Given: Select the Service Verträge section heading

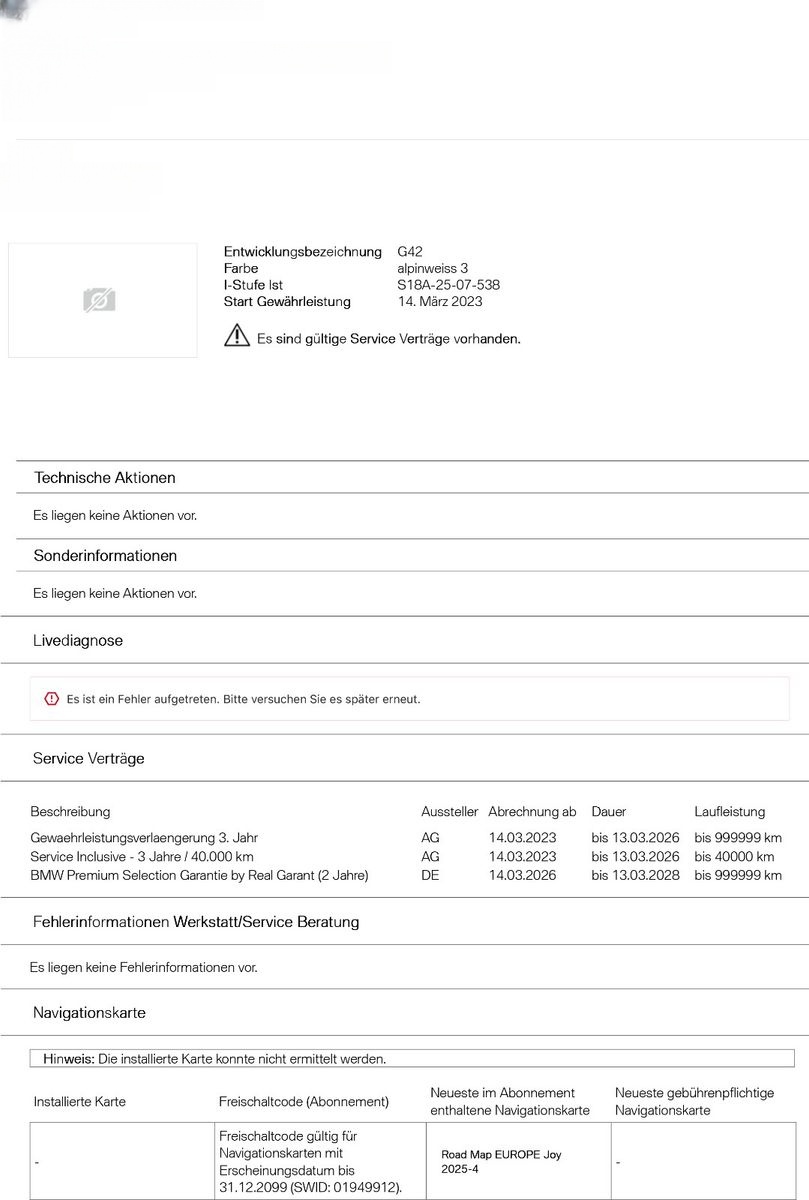Looking at the screenshot, I should [x=89, y=758].
